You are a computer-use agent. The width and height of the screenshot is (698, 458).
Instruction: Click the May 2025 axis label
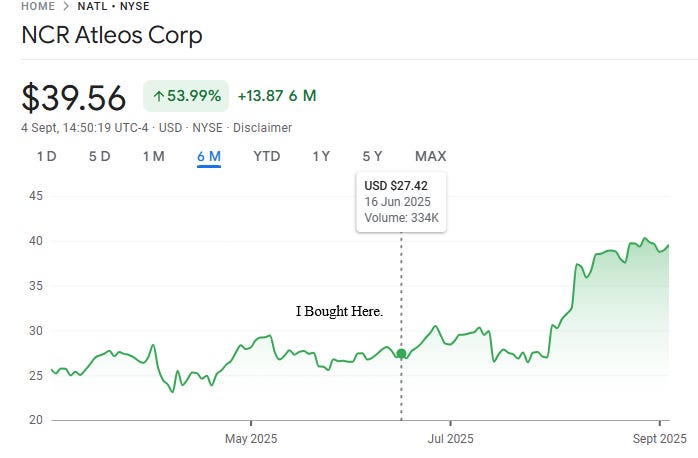point(251,439)
